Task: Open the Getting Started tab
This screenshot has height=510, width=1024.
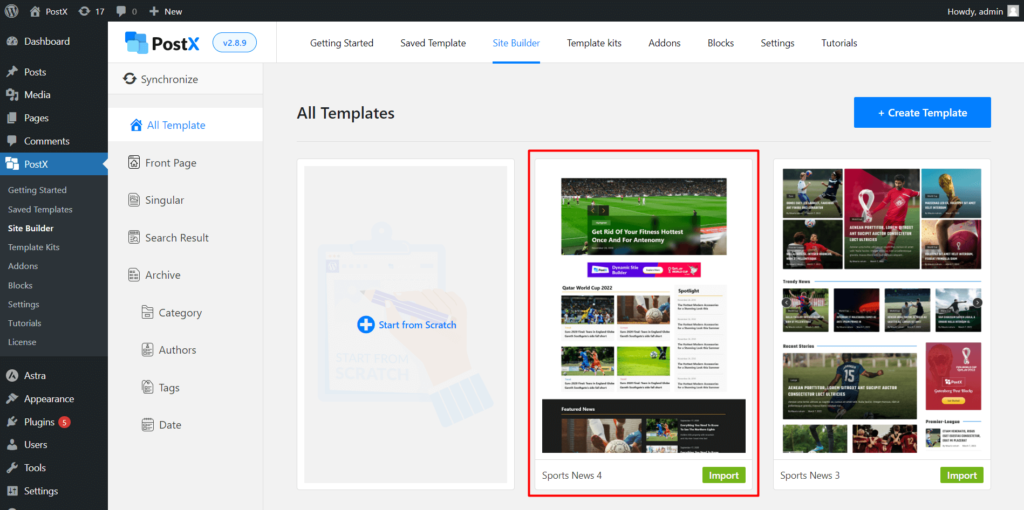Action: 342,43
